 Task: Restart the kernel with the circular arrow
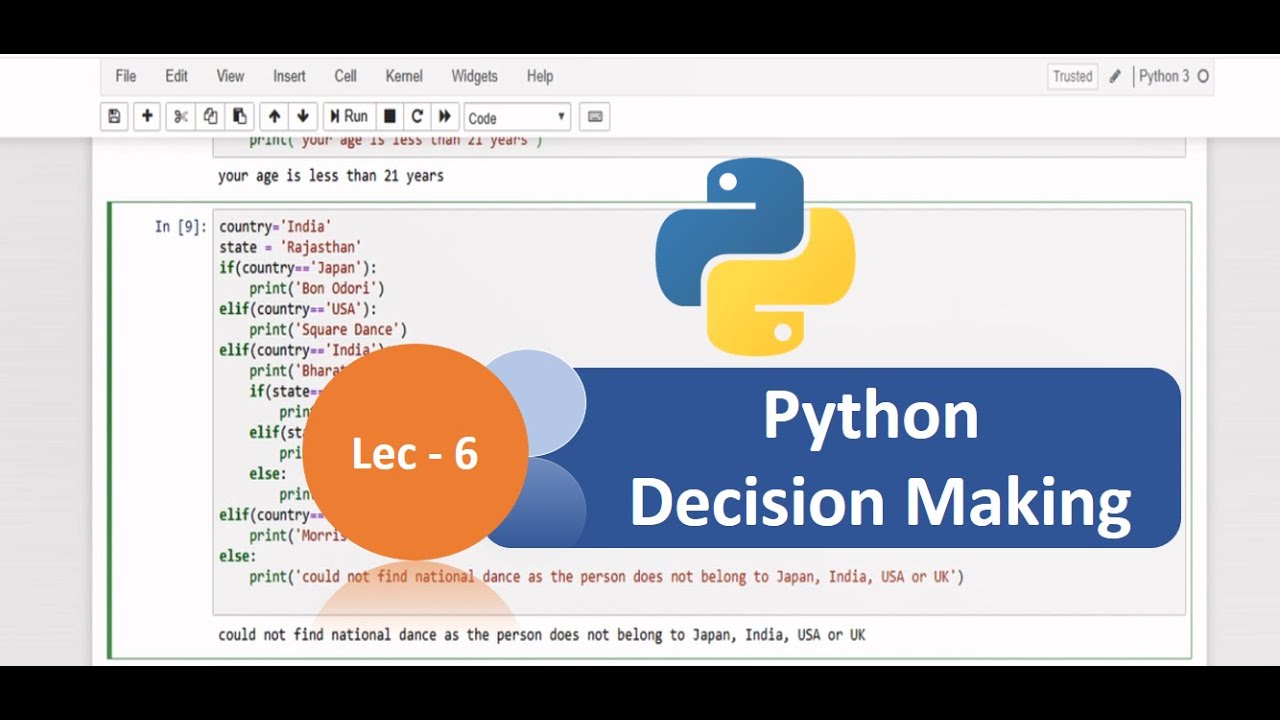418,117
